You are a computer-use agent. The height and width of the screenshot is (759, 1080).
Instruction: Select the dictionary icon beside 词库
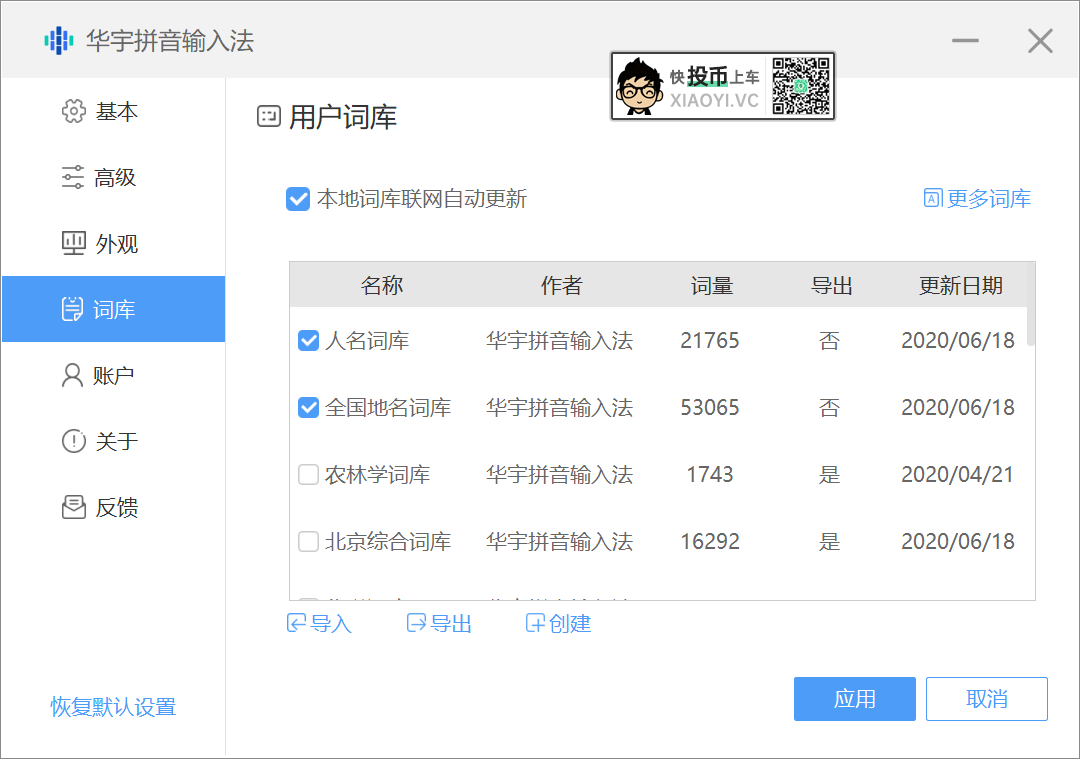(x=72, y=309)
